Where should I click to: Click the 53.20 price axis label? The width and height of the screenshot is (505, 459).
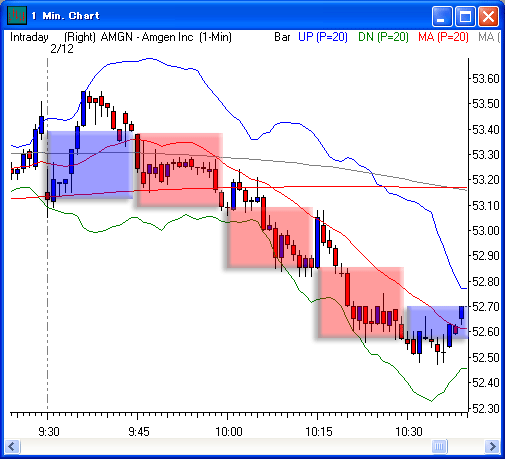click(486, 180)
